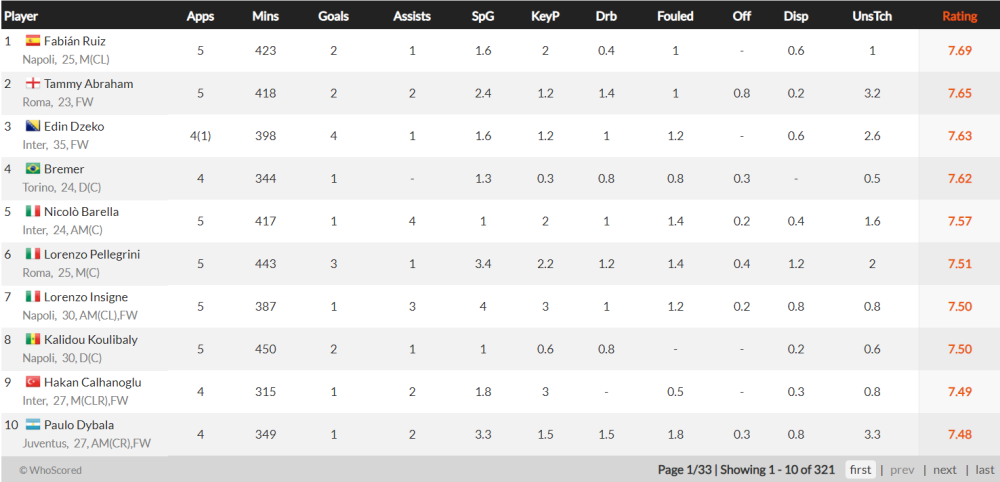Click Senegal flag beside Kalidou Koulibaly
The width and height of the screenshot is (1000, 482).
pos(33,339)
